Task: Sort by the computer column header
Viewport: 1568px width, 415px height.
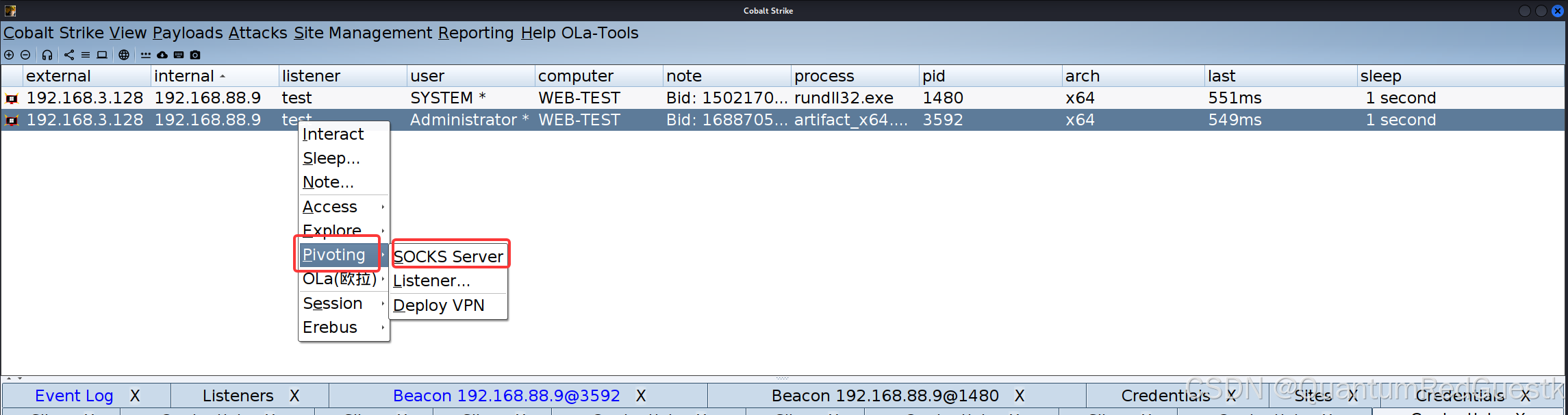Action: click(598, 76)
